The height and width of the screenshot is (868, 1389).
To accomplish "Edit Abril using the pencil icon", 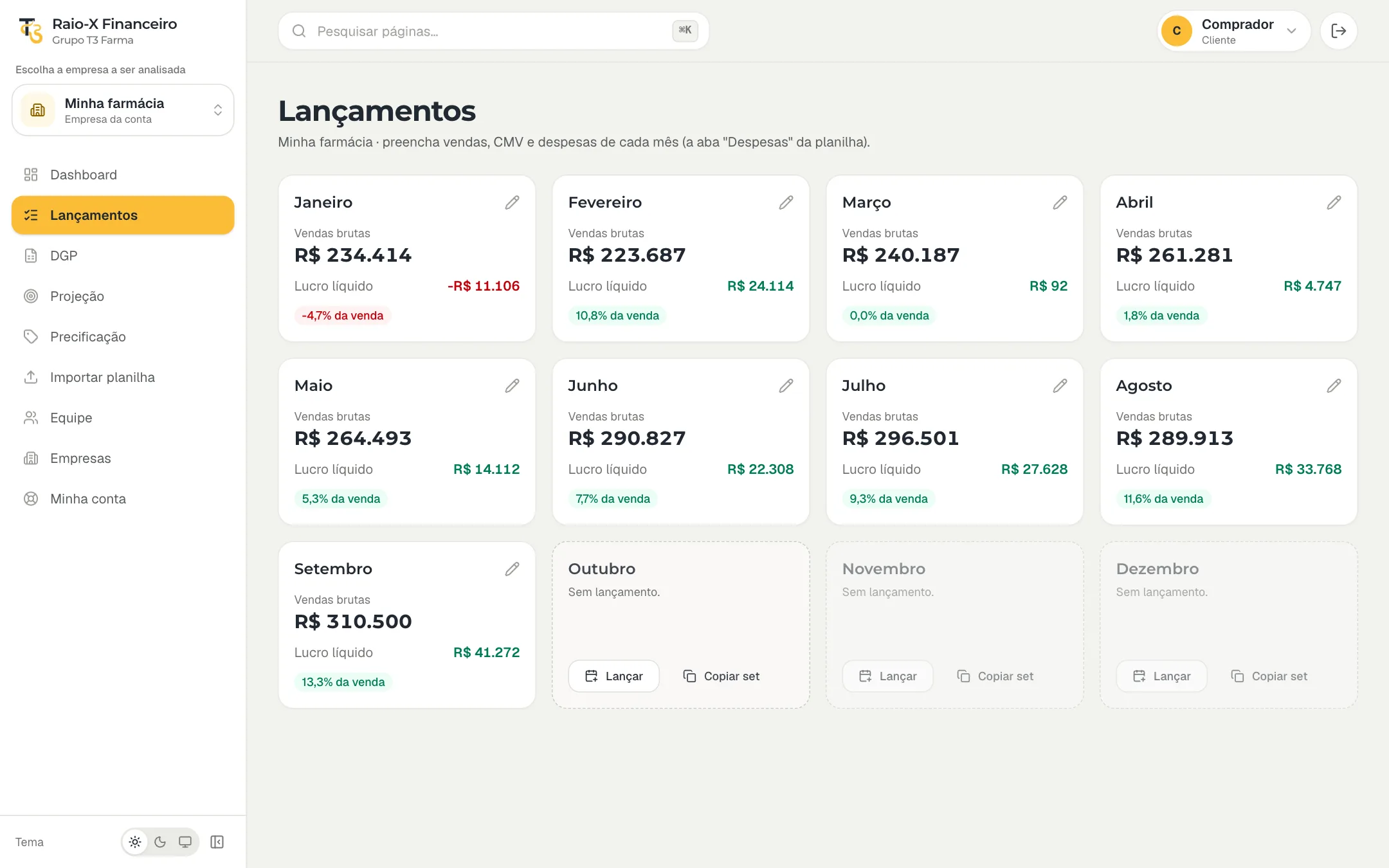I will (x=1334, y=203).
